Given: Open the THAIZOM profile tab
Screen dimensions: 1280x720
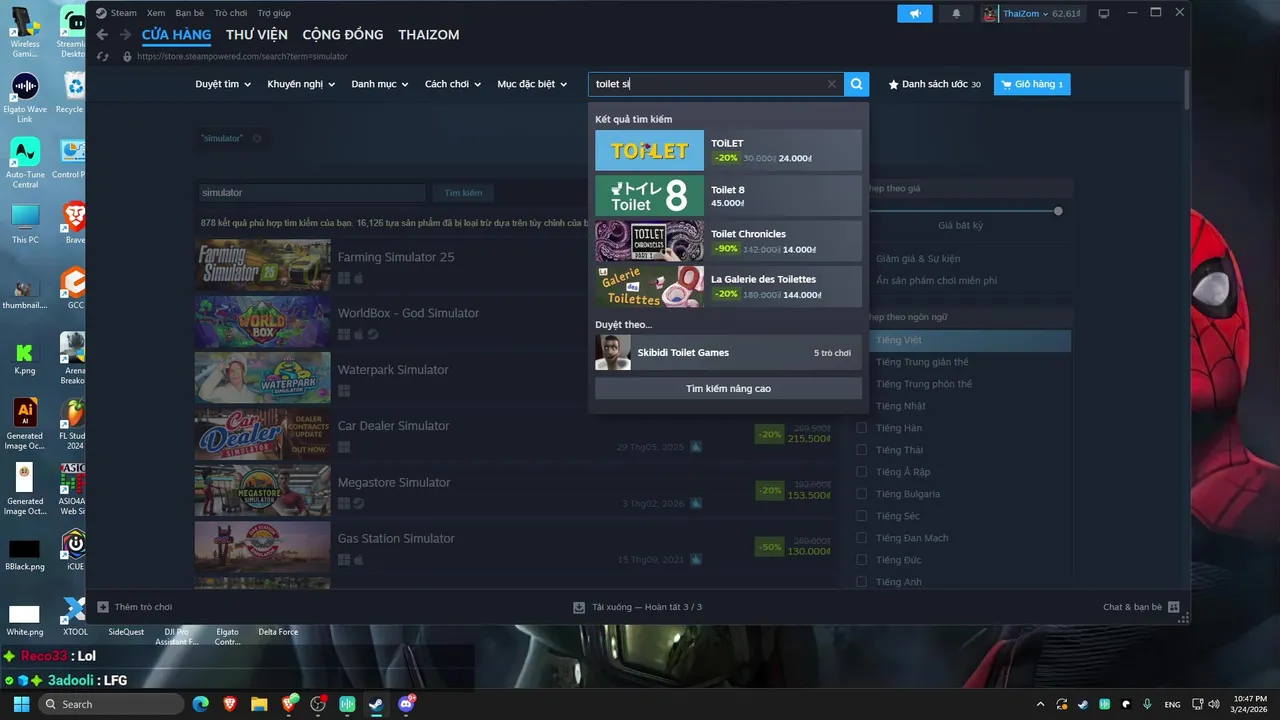Looking at the screenshot, I should point(429,35).
